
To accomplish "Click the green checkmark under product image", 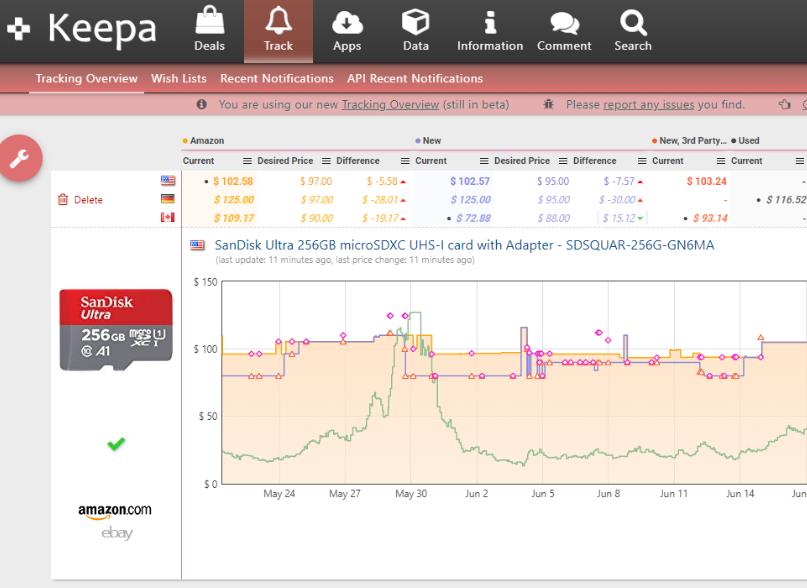I will pyautogui.click(x=116, y=444).
